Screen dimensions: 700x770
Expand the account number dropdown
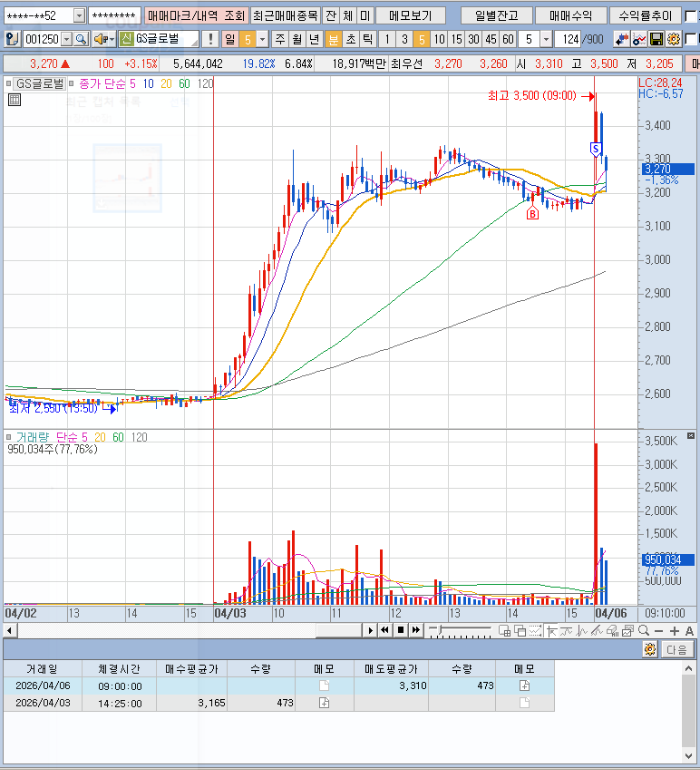(79, 16)
